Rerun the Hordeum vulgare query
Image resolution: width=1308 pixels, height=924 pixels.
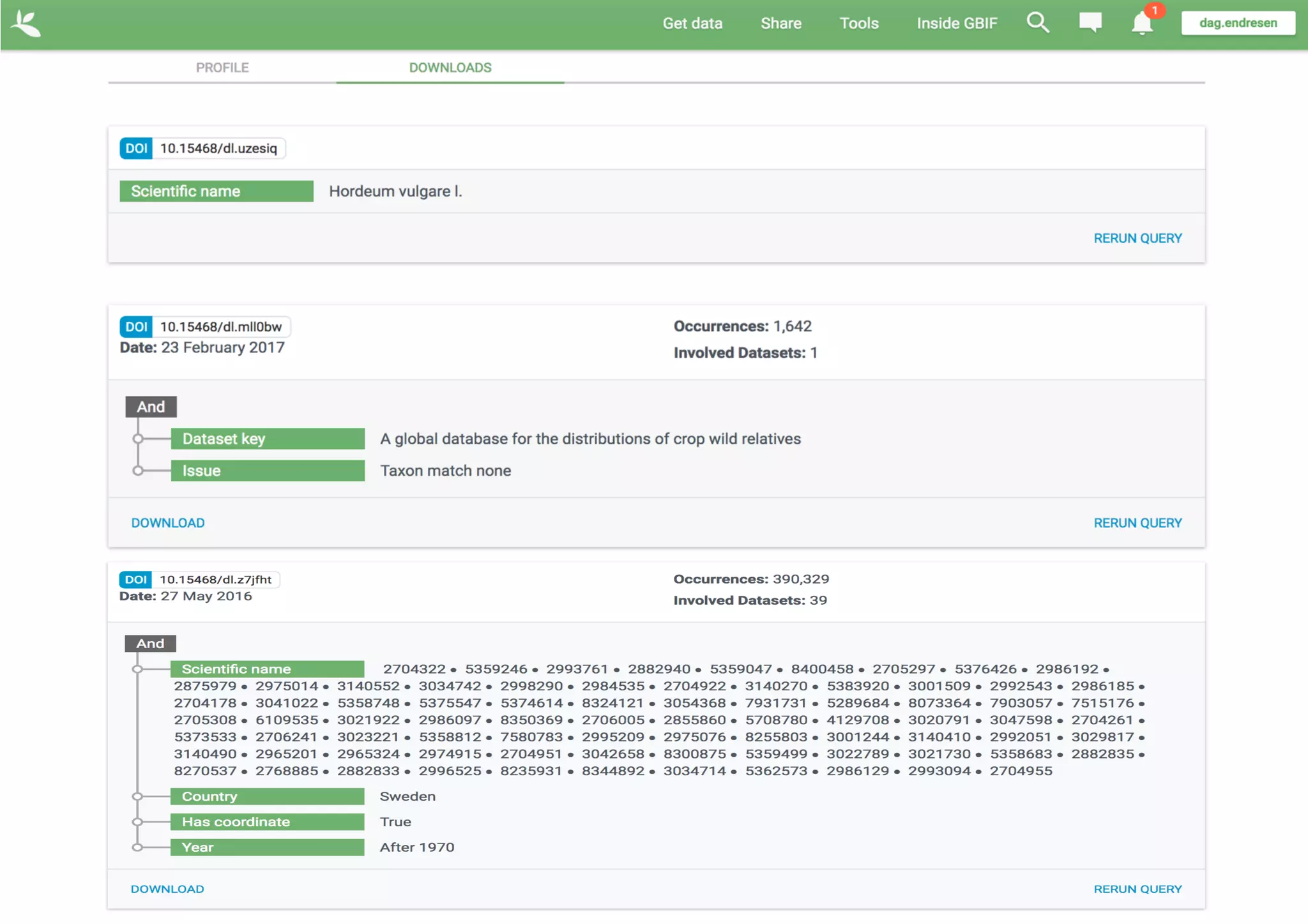coord(1137,238)
